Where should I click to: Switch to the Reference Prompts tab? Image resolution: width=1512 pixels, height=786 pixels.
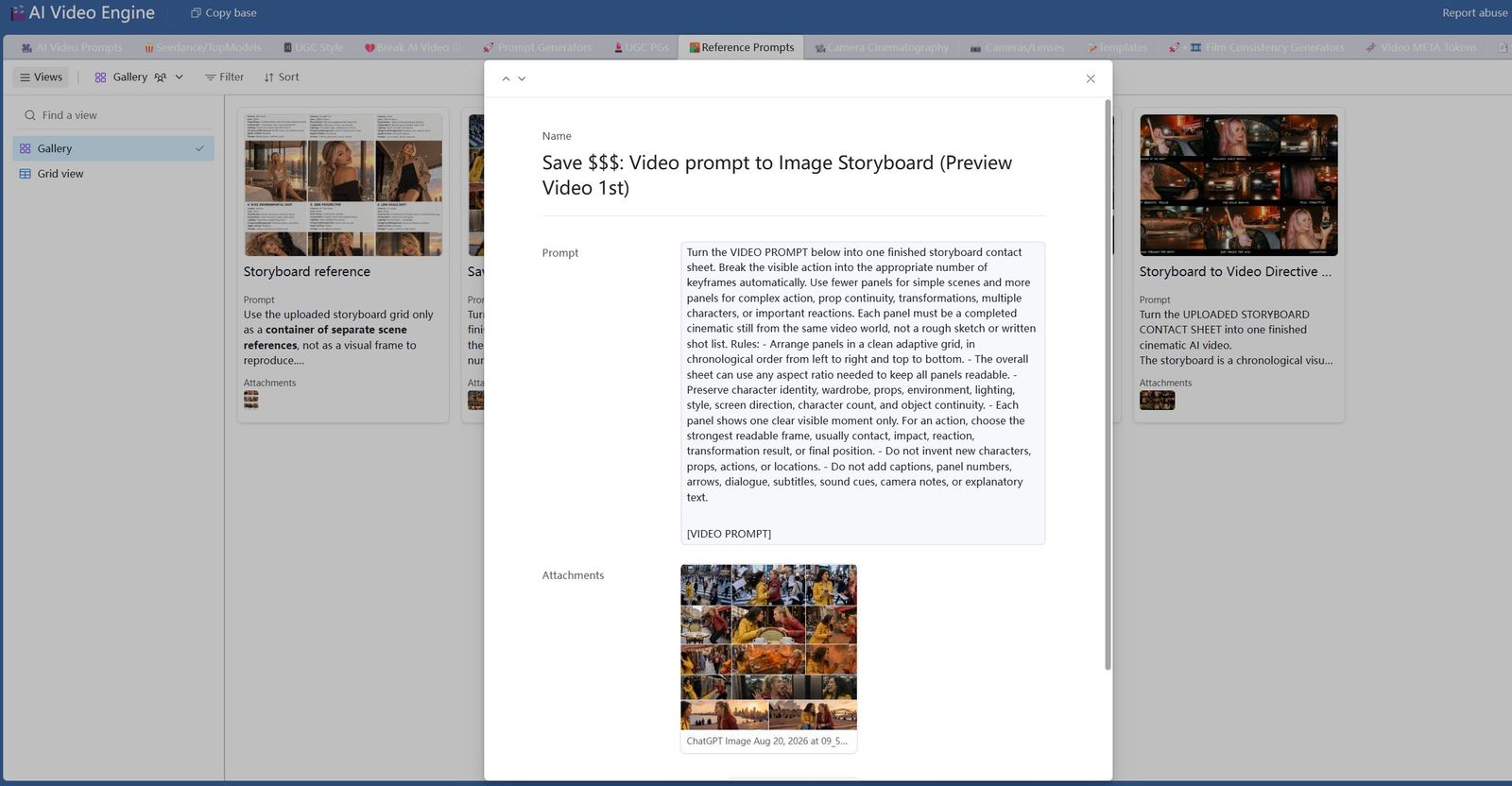tap(741, 47)
